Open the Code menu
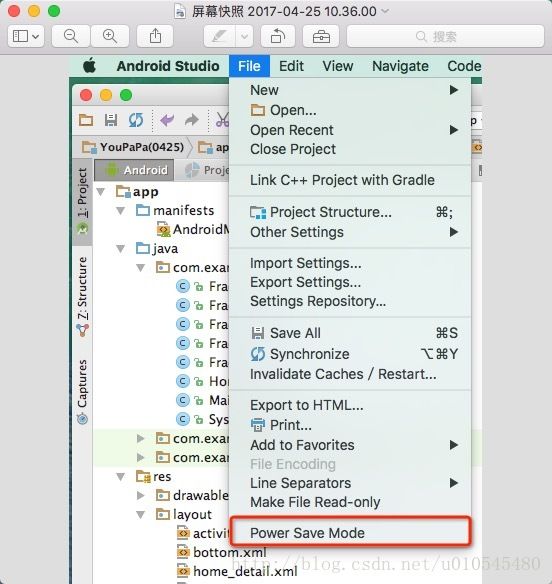The width and height of the screenshot is (552, 584). coord(464,66)
